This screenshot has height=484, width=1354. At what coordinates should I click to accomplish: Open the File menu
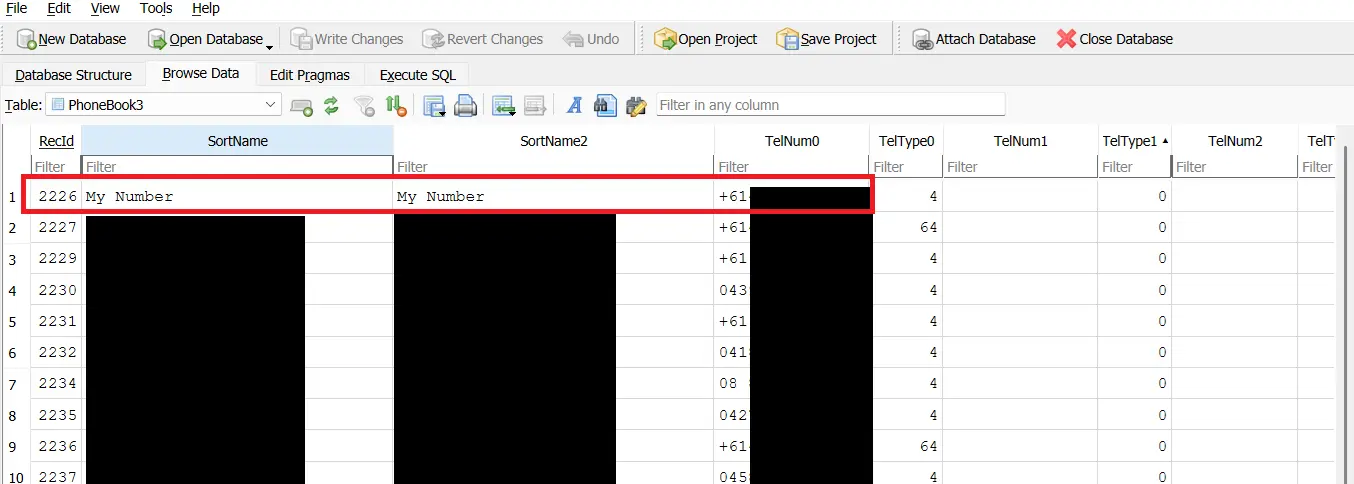[16, 8]
